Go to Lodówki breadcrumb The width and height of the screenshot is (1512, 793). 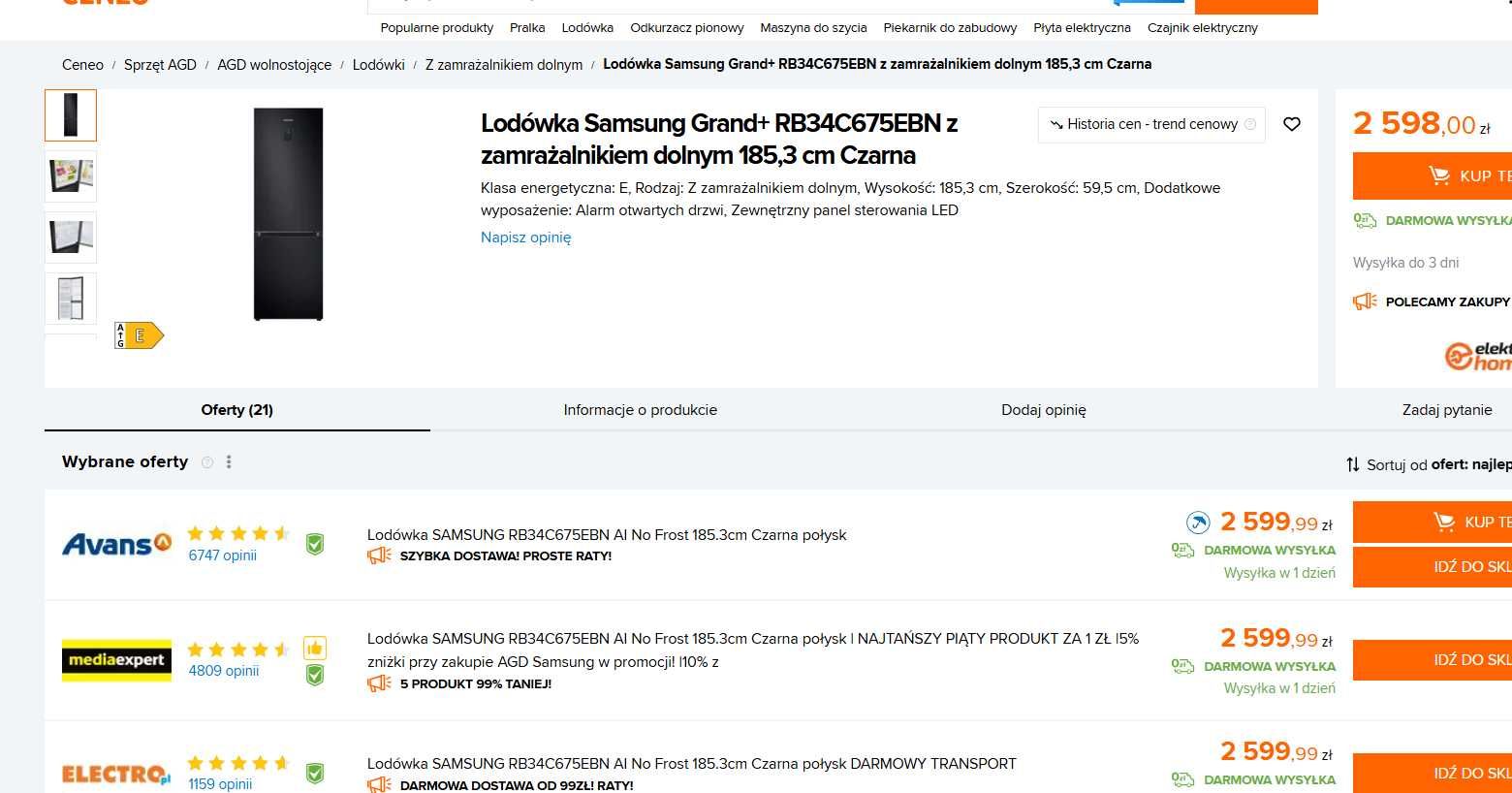pyautogui.click(x=379, y=65)
